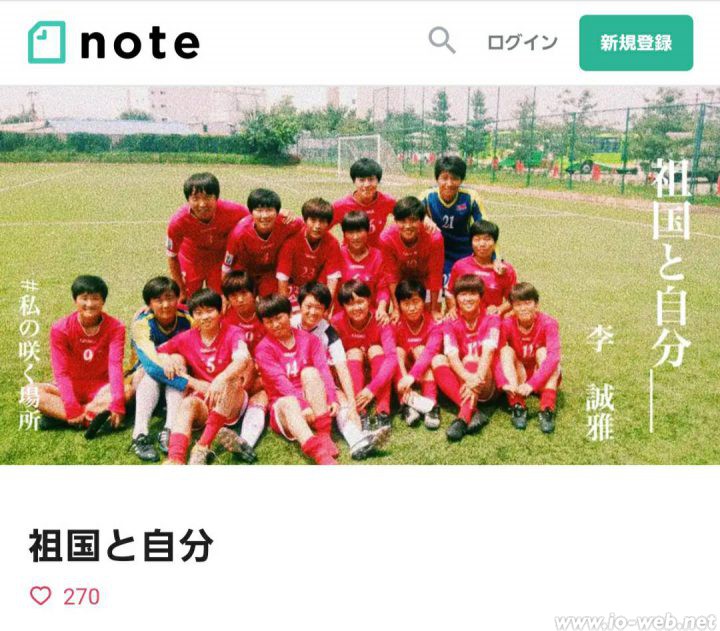Click the green 新規登録 button
The width and height of the screenshot is (720, 631).
[x=636, y=43]
